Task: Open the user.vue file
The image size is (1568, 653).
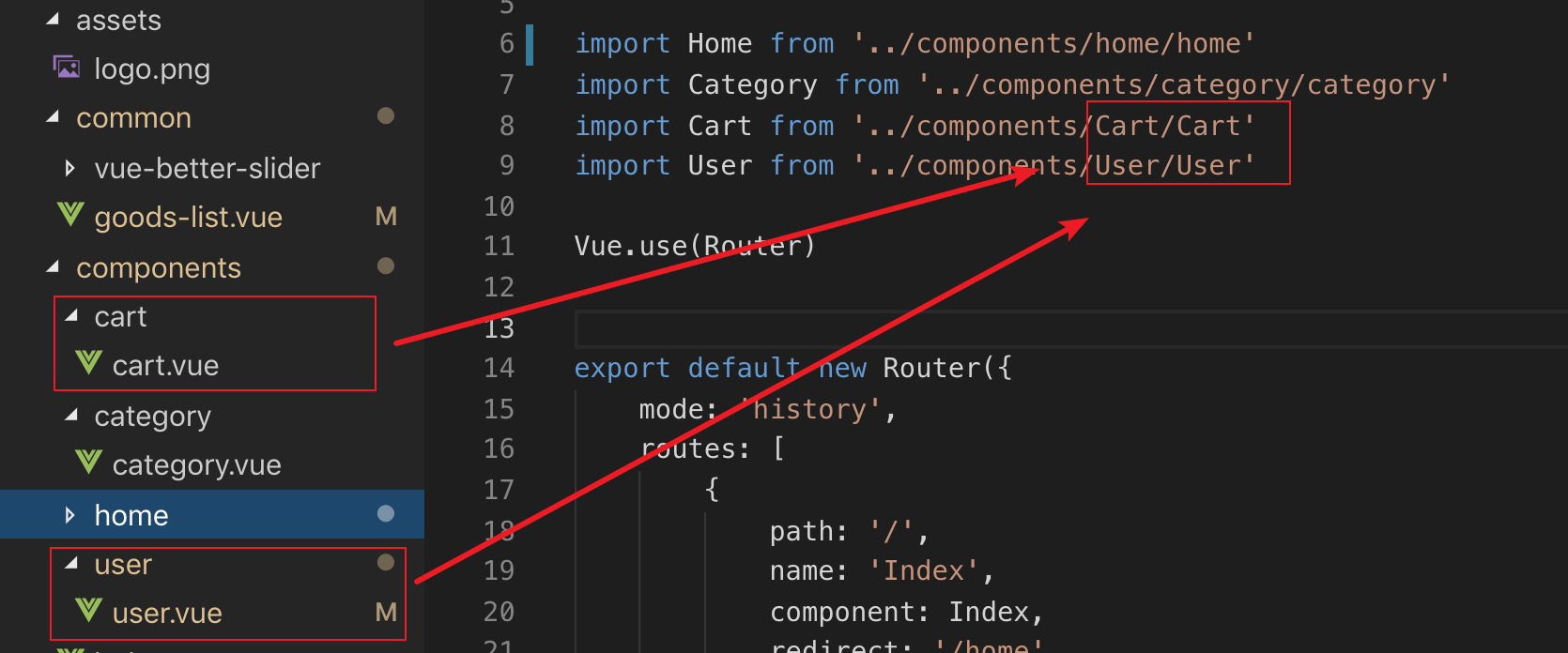Action: point(167,614)
